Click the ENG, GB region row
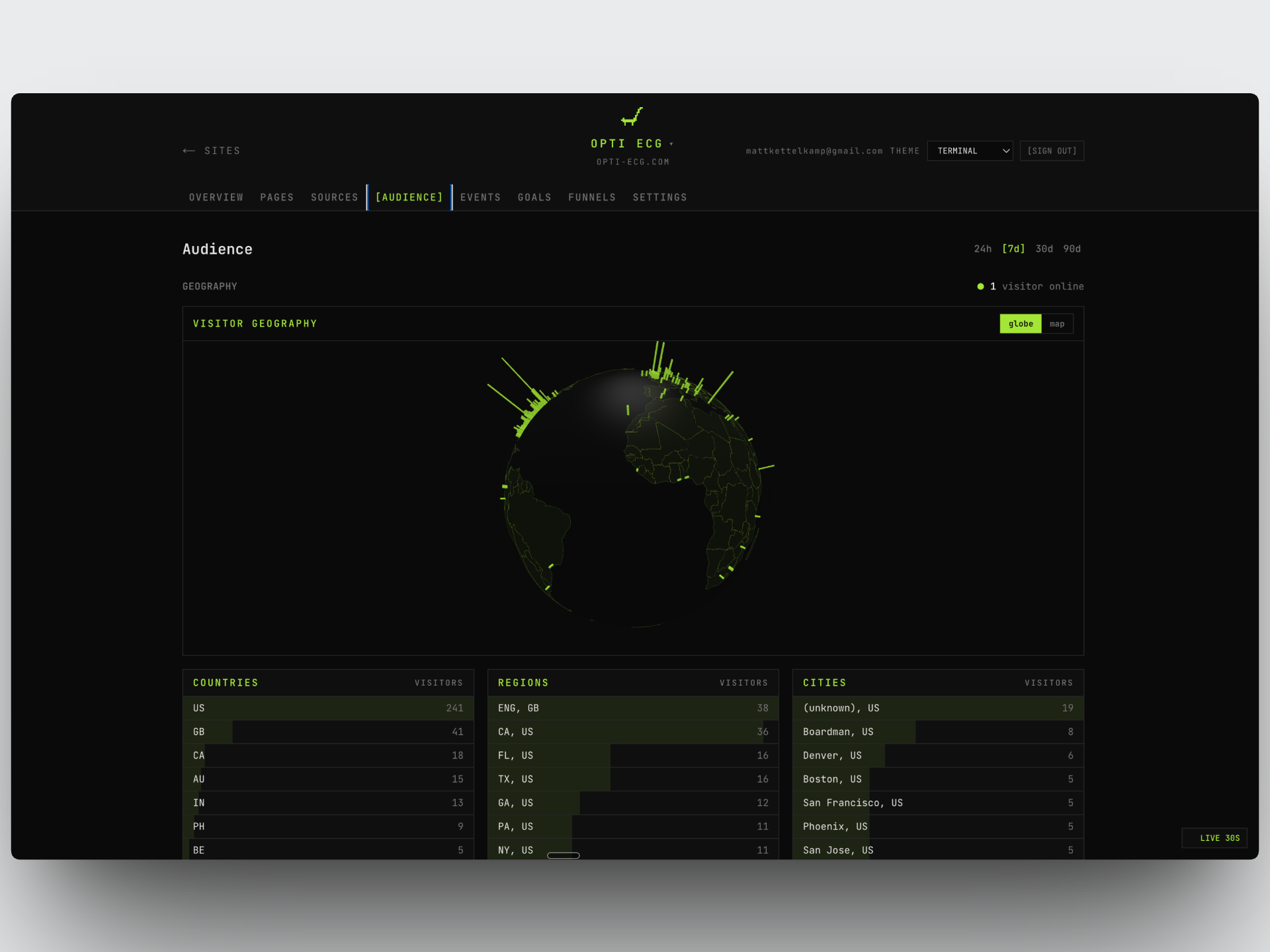 (x=633, y=708)
